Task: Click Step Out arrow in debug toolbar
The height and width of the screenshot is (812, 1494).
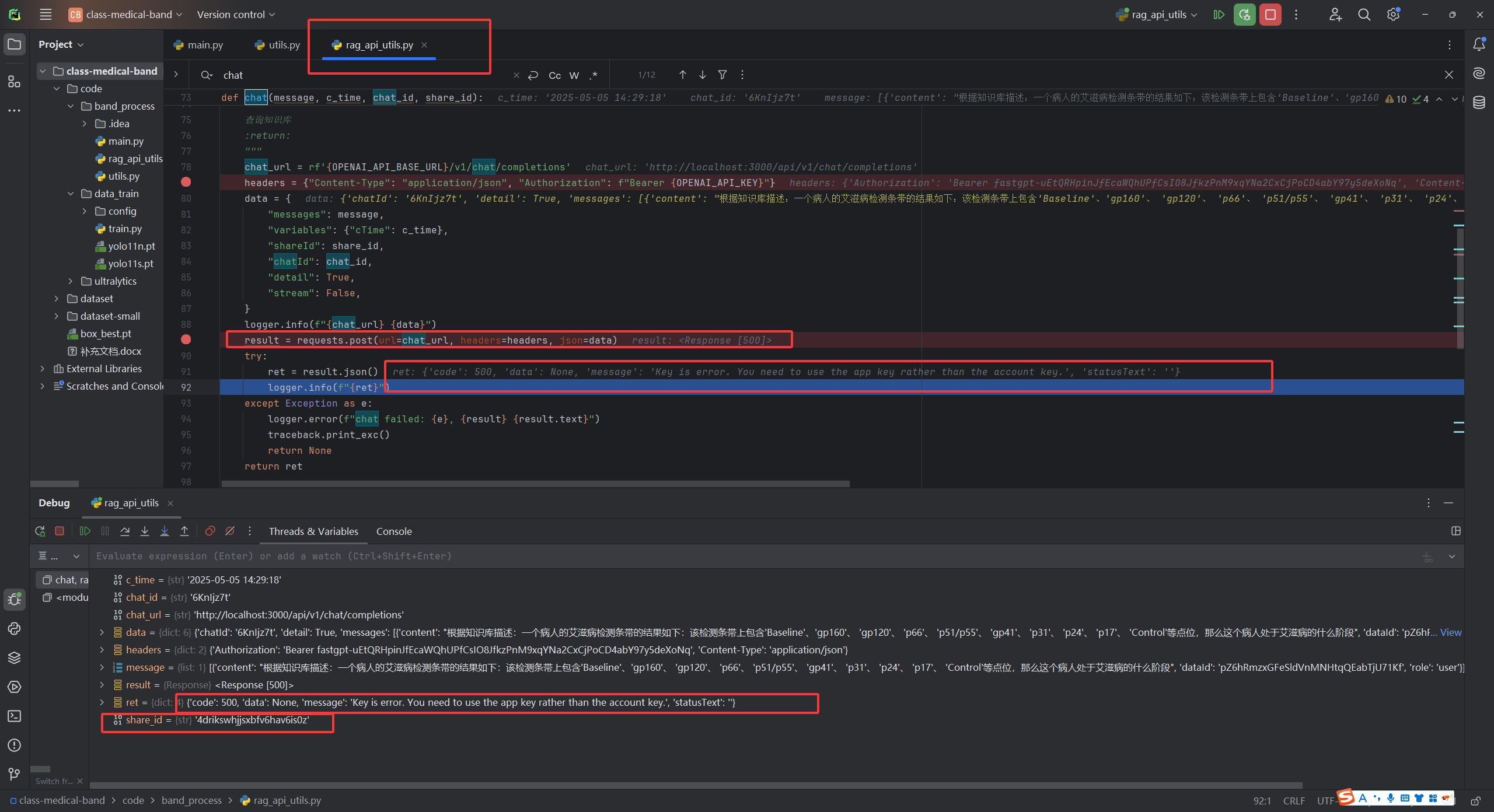Action: [184, 531]
